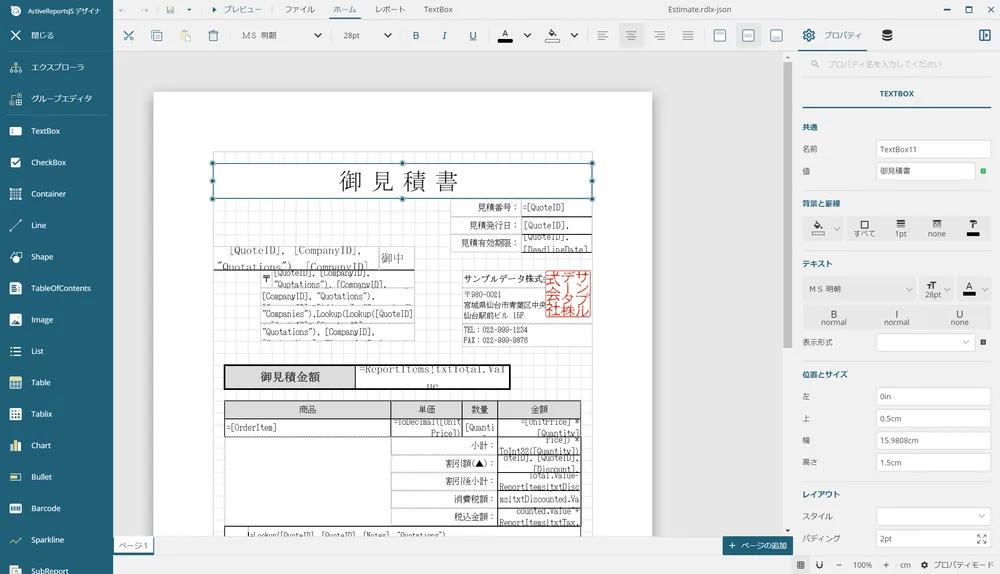Image resolution: width=1000 pixels, height=574 pixels.
Task: Toggle bold formatting in toolbar
Action: (x=416, y=36)
